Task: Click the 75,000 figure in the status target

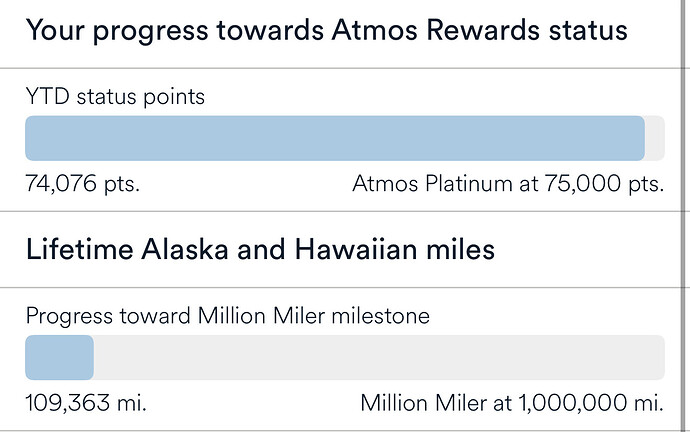Action: point(583,183)
